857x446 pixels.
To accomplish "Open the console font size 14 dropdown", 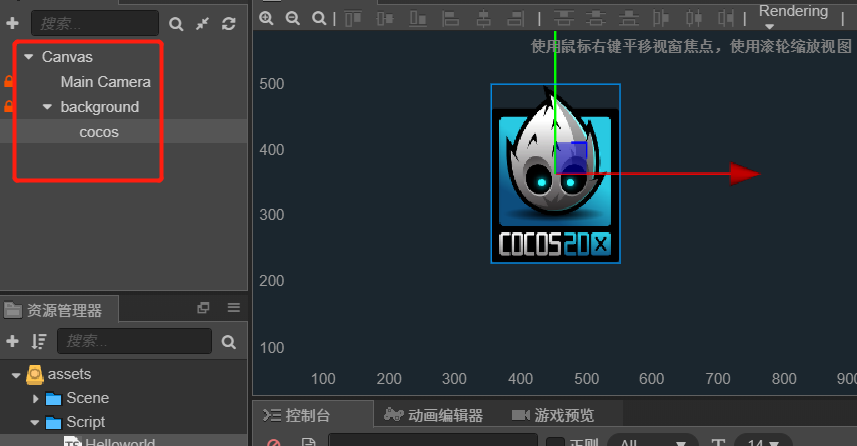I will pos(764,440).
